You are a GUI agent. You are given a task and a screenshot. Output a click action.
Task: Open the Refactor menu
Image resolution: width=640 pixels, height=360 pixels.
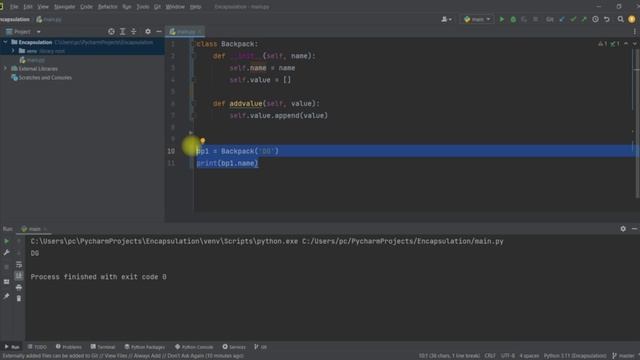107,7
